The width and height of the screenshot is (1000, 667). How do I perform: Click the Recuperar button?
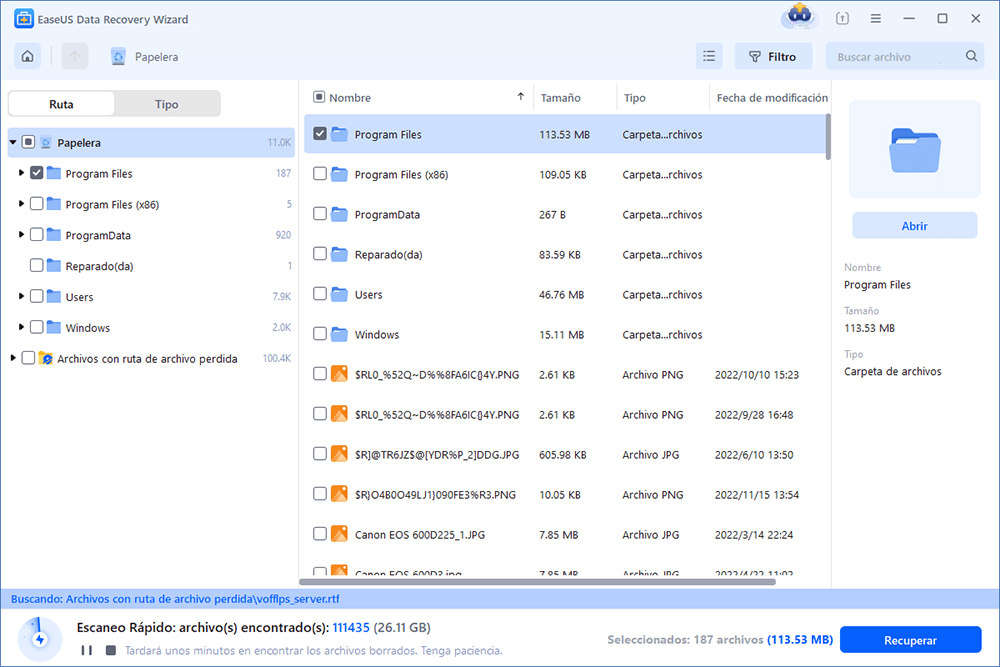click(910, 640)
